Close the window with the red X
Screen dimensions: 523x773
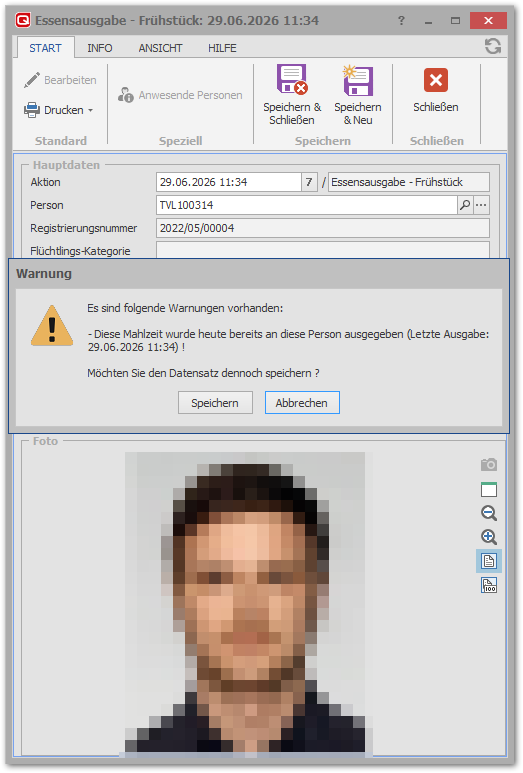point(488,21)
